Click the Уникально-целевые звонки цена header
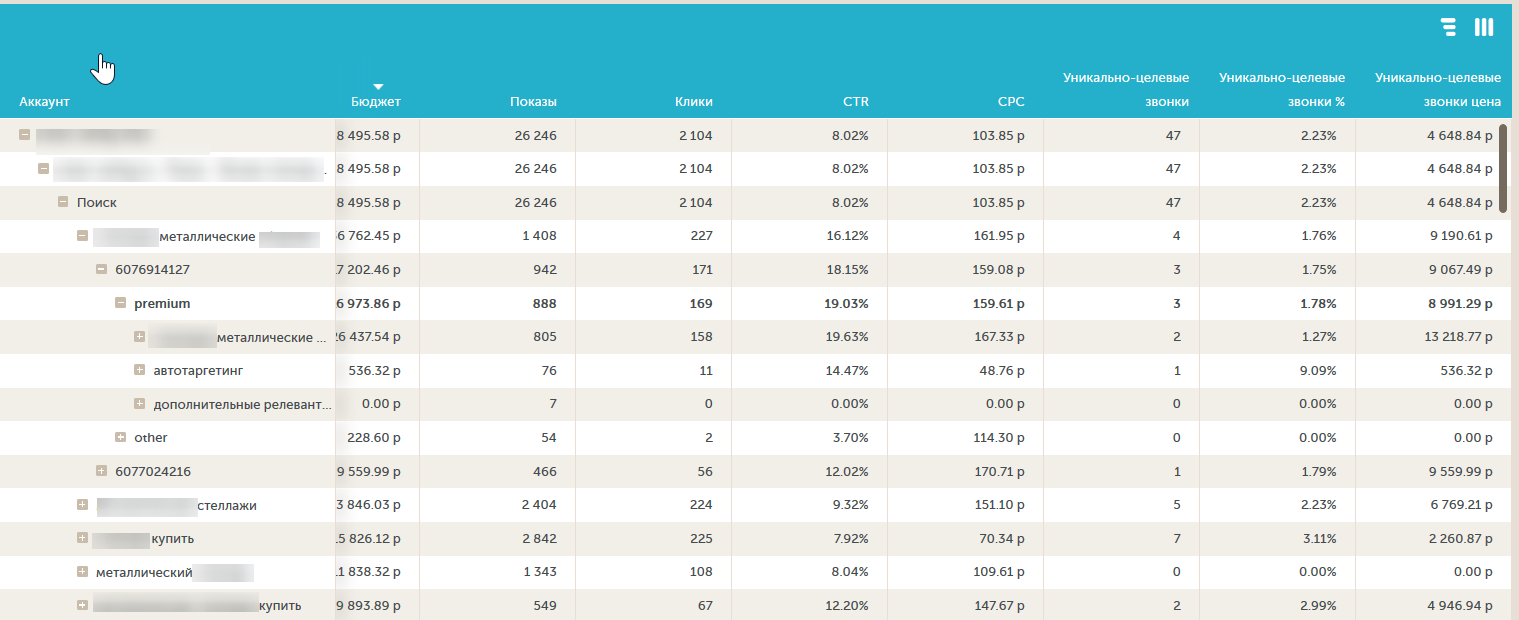 coord(1438,89)
